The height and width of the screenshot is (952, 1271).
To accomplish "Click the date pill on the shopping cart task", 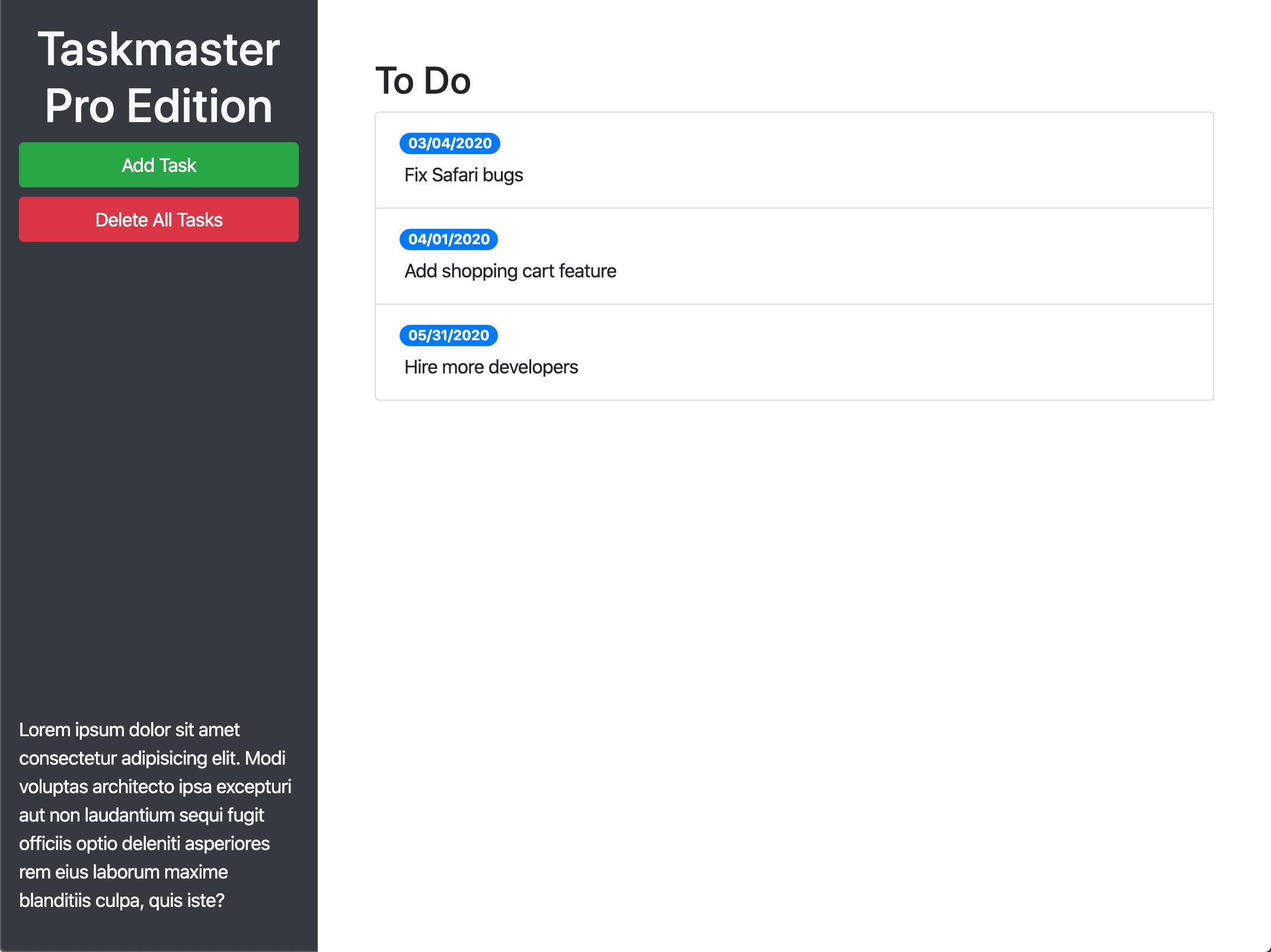I will point(449,239).
